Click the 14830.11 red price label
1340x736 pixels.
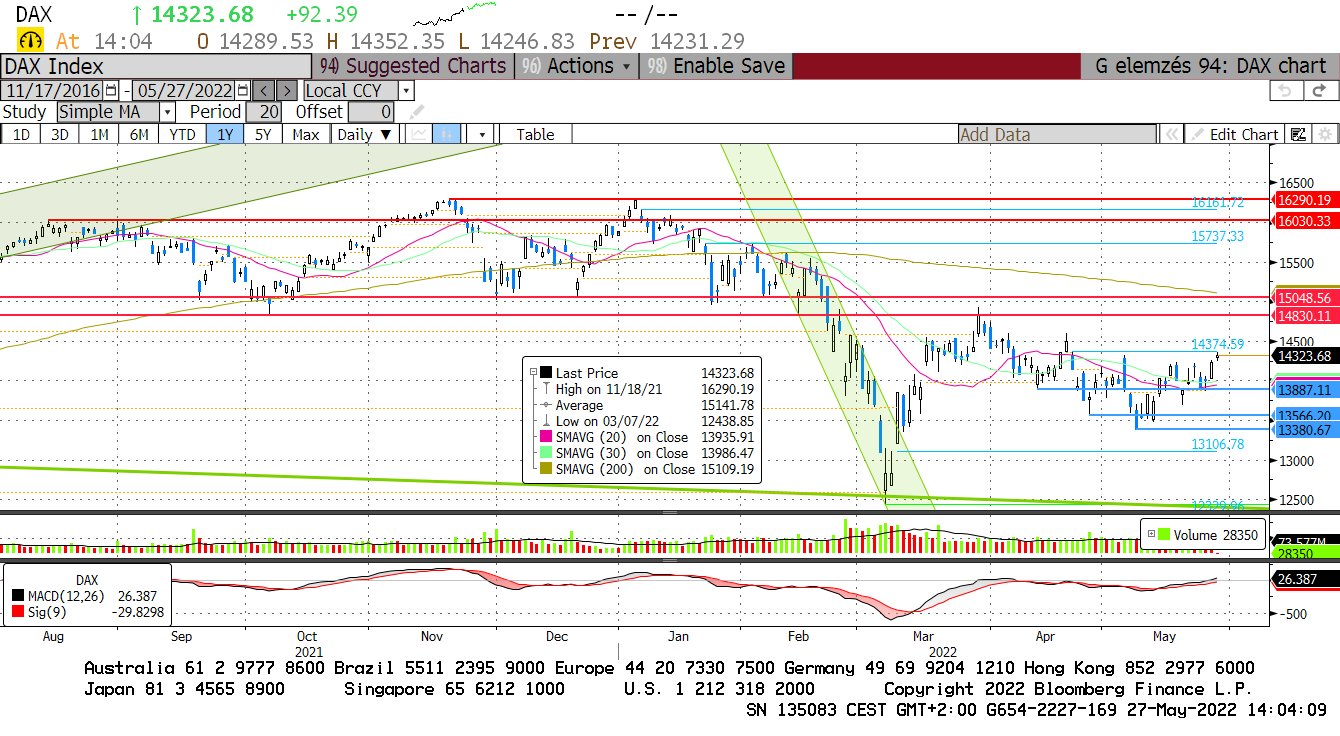click(x=1304, y=315)
